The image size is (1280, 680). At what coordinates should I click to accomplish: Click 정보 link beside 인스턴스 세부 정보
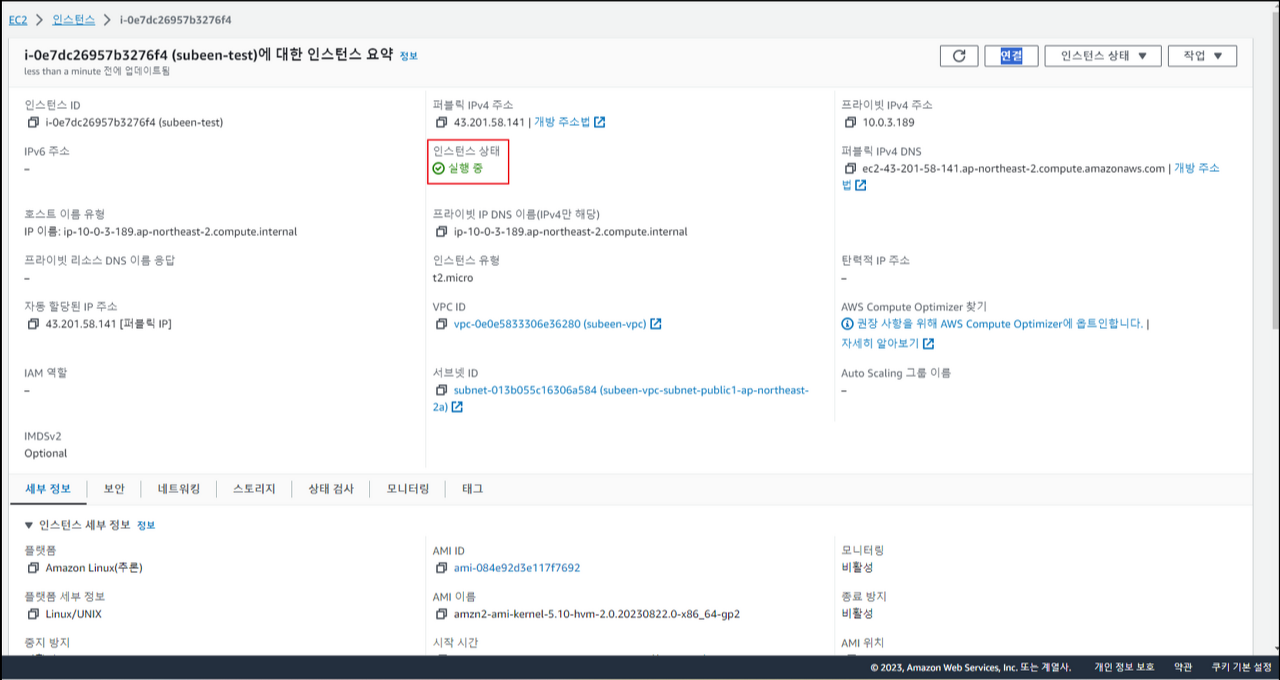point(146,525)
